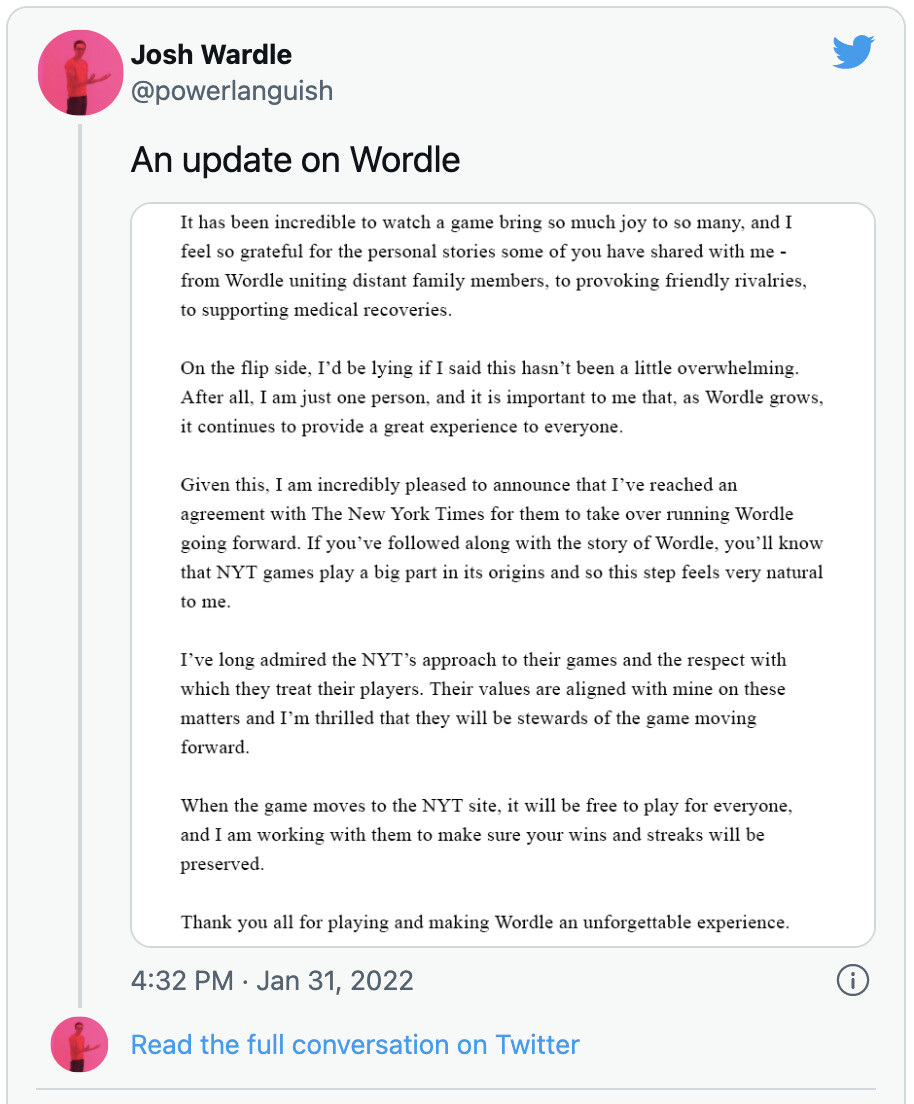Click paragraph starting "When the game moves"

[x=485, y=834]
